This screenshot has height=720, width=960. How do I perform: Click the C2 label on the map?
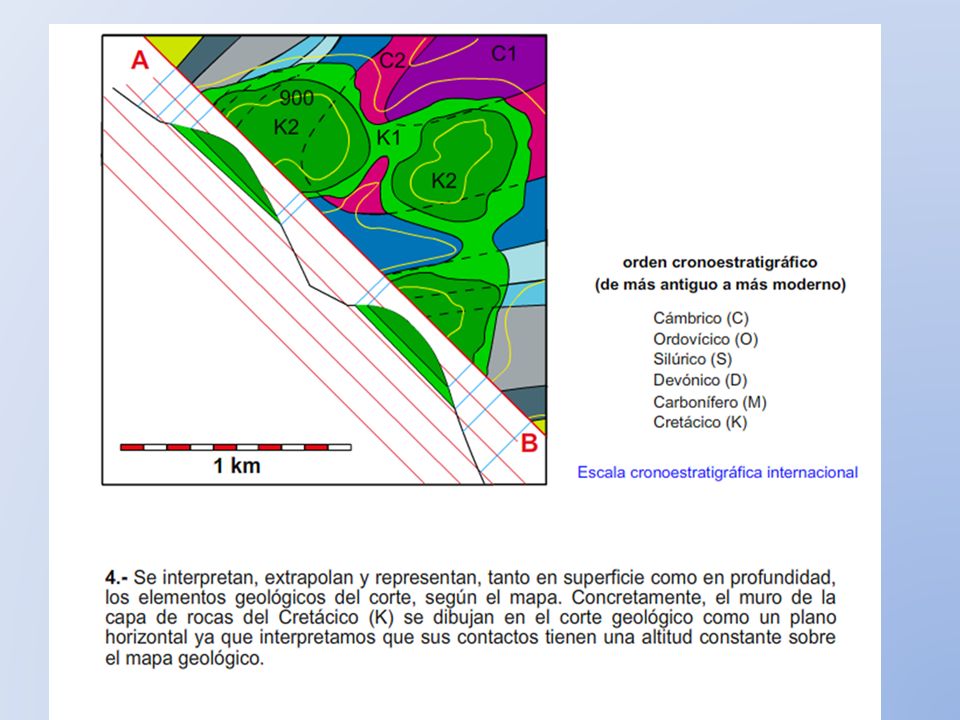pyautogui.click(x=392, y=61)
